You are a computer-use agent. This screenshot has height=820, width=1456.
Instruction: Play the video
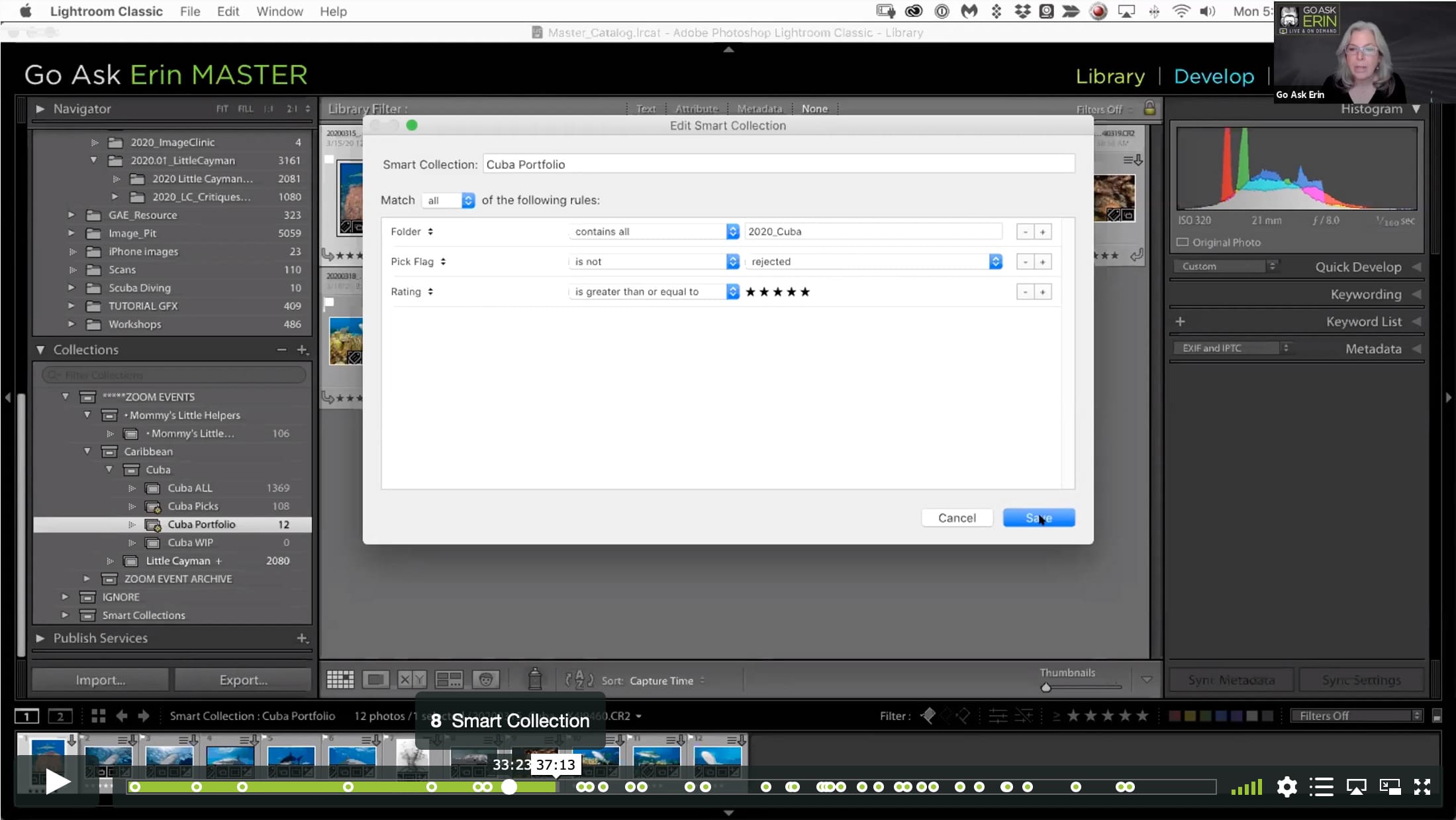[x=58, y=782]
